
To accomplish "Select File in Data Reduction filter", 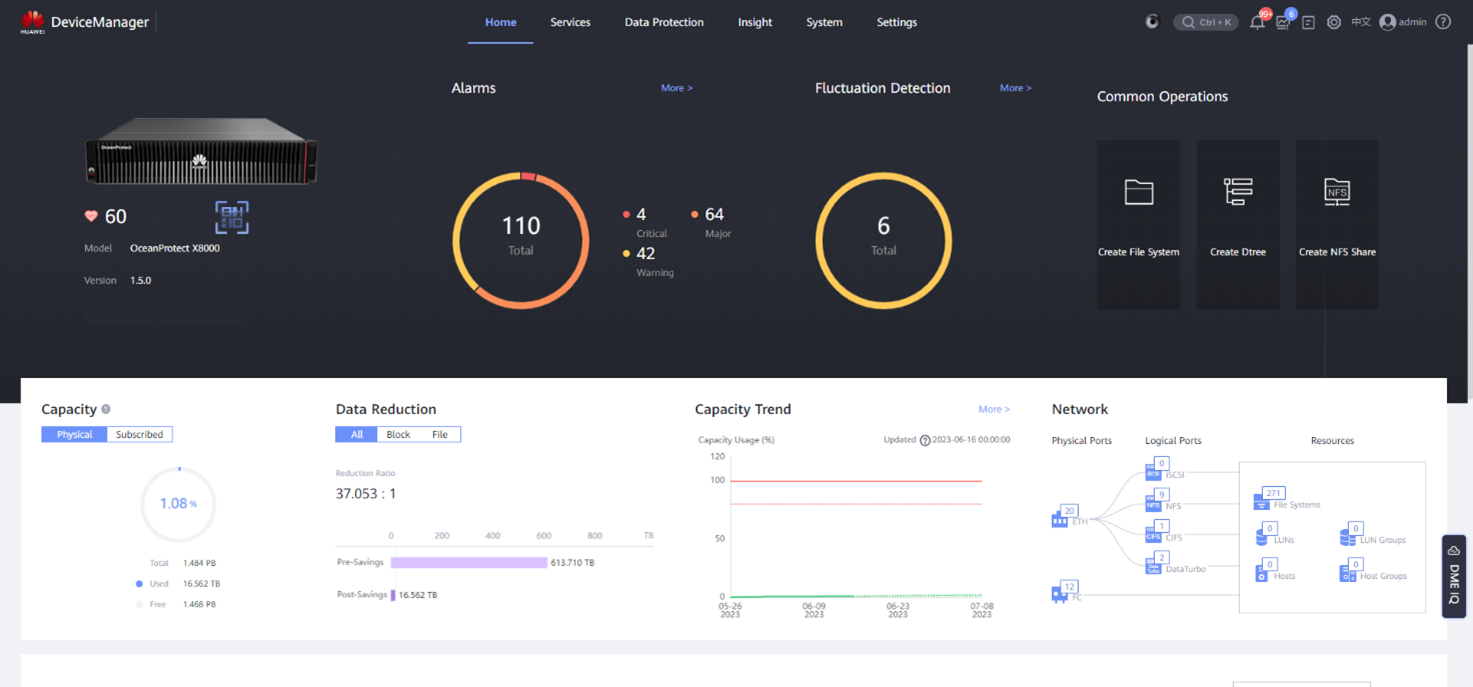I will click(440, 434).
